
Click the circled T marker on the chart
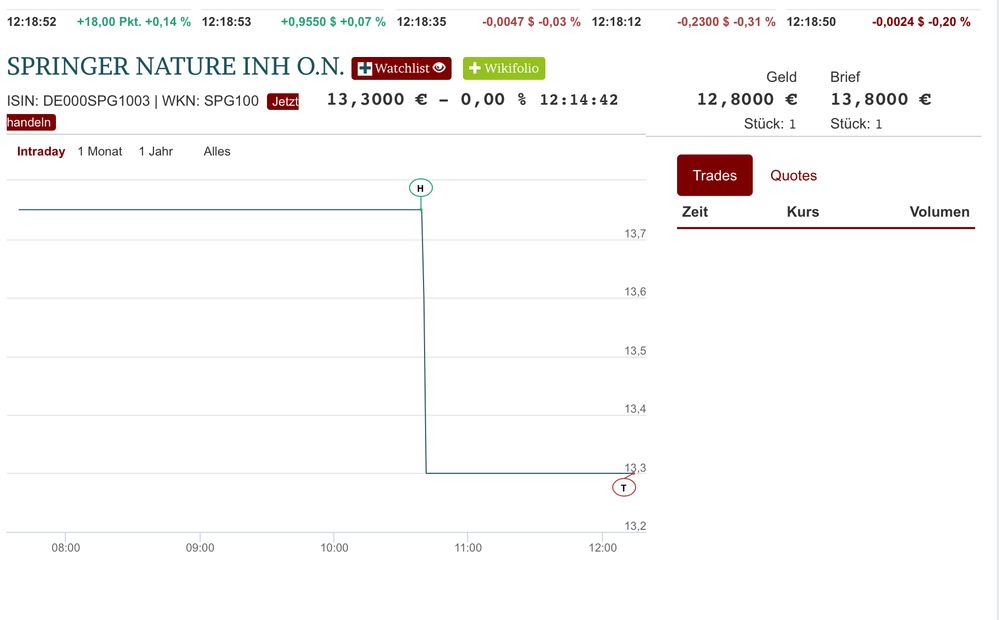[x=624, y=488]
